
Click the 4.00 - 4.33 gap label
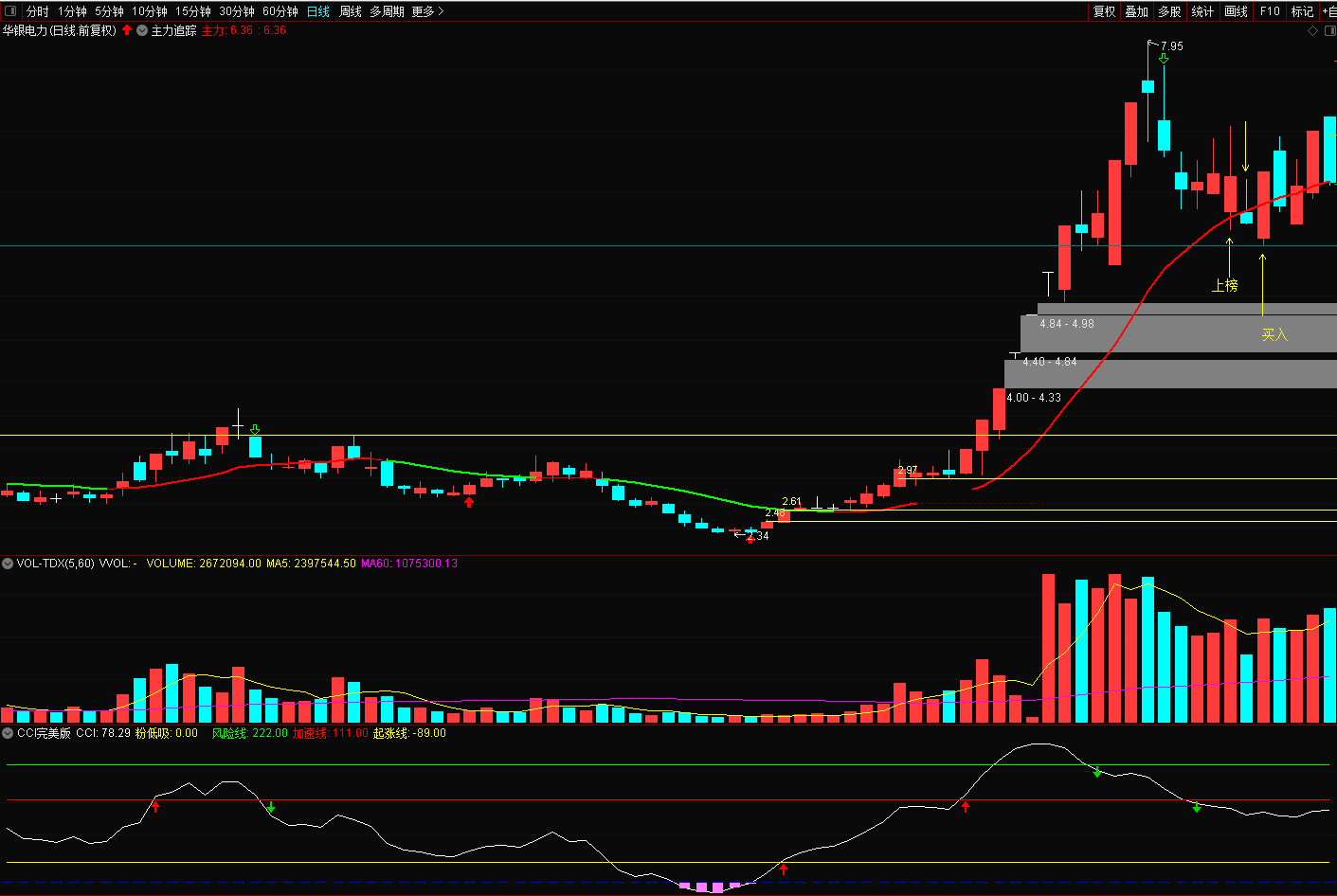pyautogui.click(x=1034, y=398)
